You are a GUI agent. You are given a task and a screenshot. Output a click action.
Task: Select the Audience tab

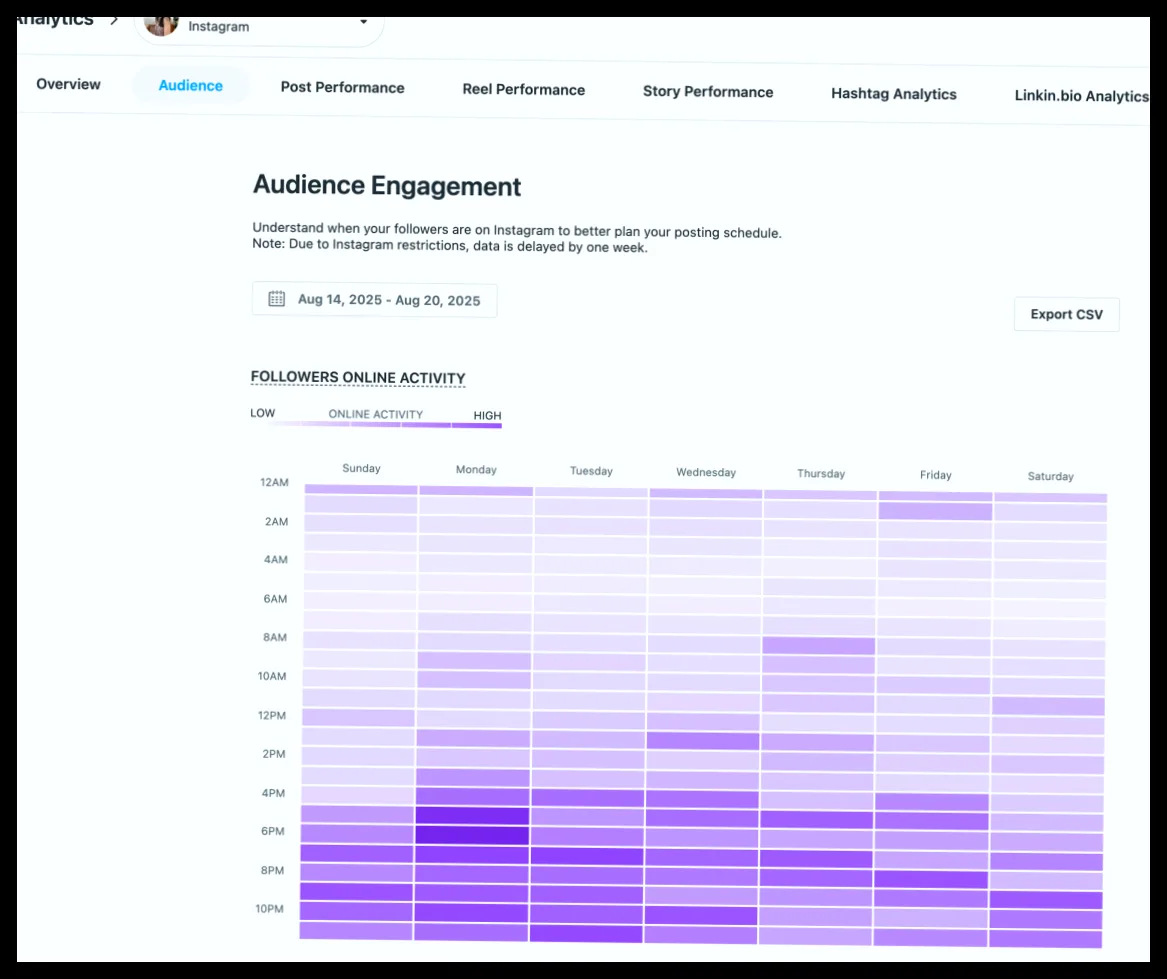pos(191,86)
